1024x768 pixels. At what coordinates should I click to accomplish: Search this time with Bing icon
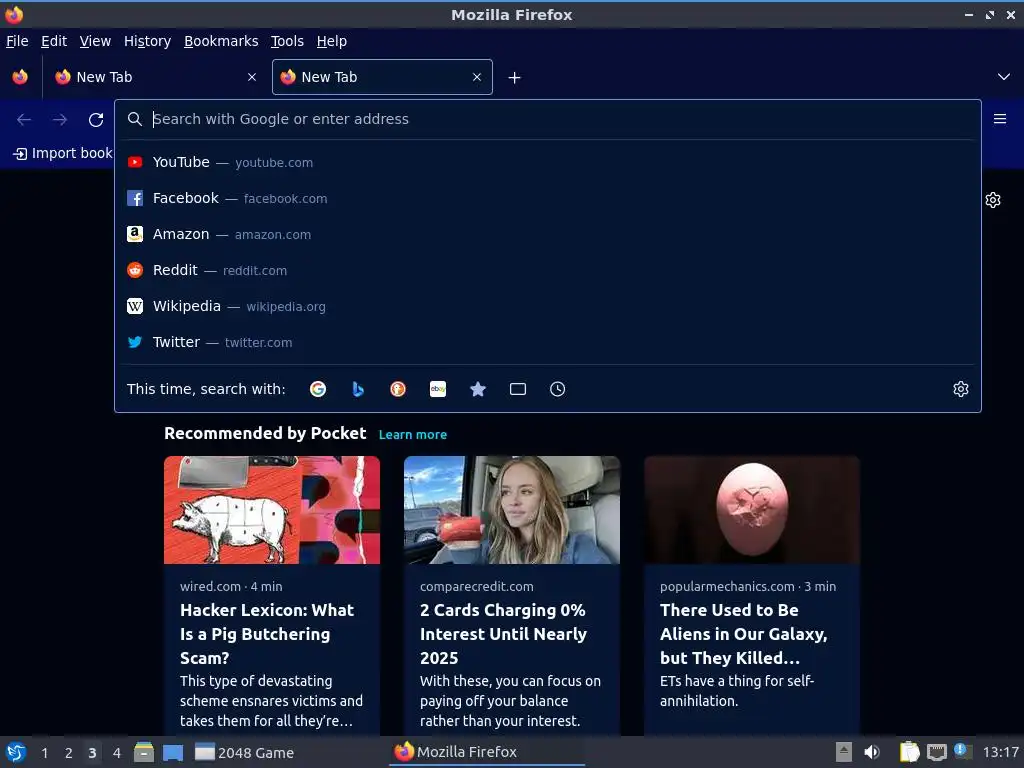coord(358,389)
